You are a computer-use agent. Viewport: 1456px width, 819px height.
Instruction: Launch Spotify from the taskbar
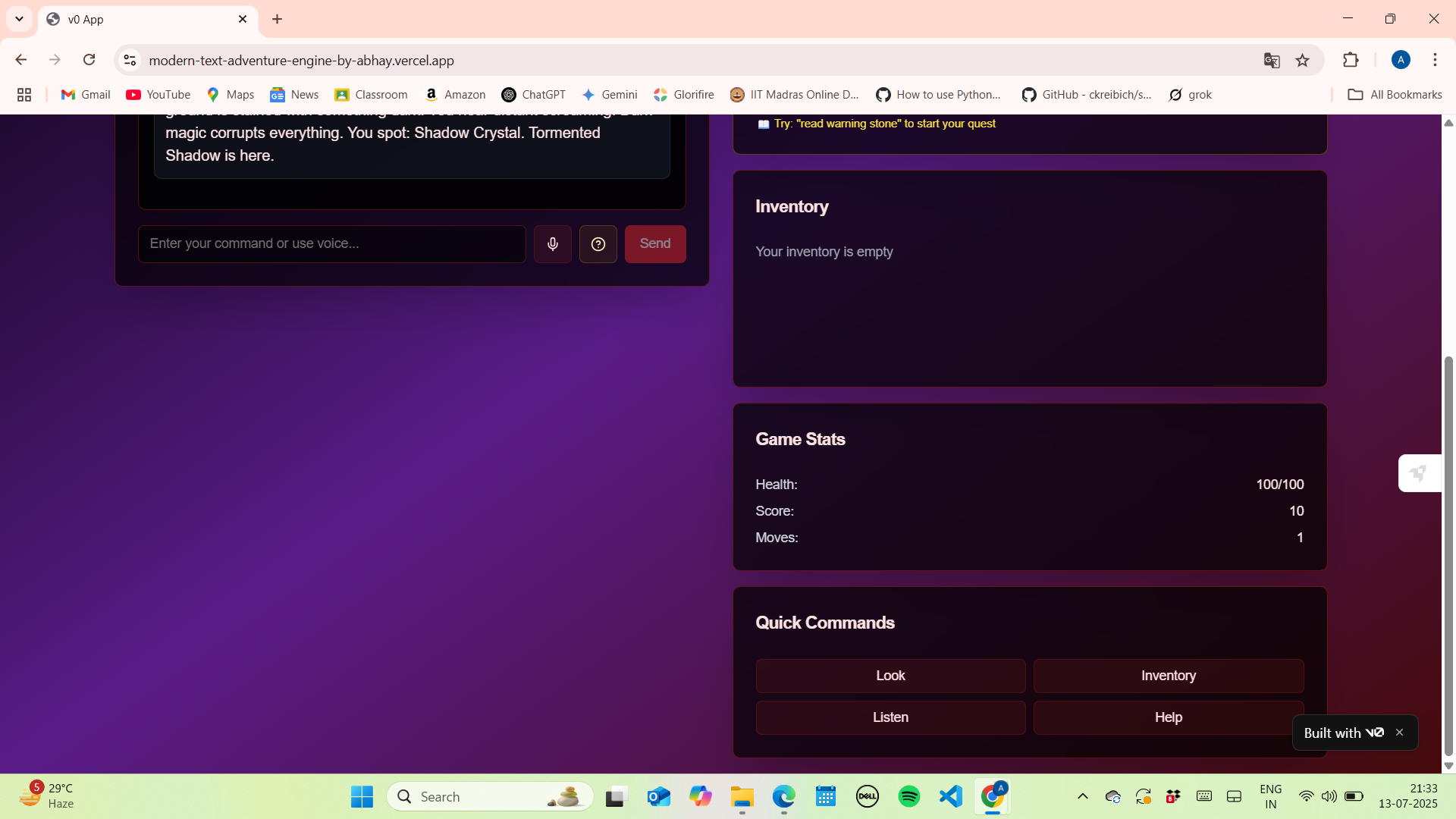pos(908,796)
